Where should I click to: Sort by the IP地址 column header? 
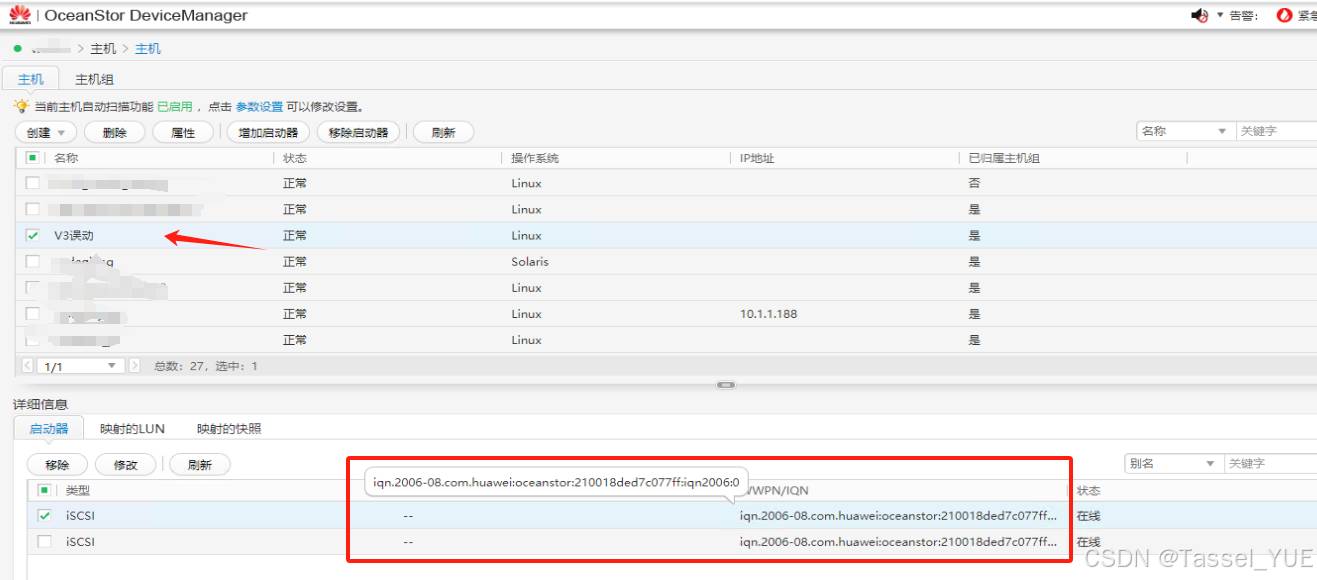pyautogui.click(x=757, y=158)
